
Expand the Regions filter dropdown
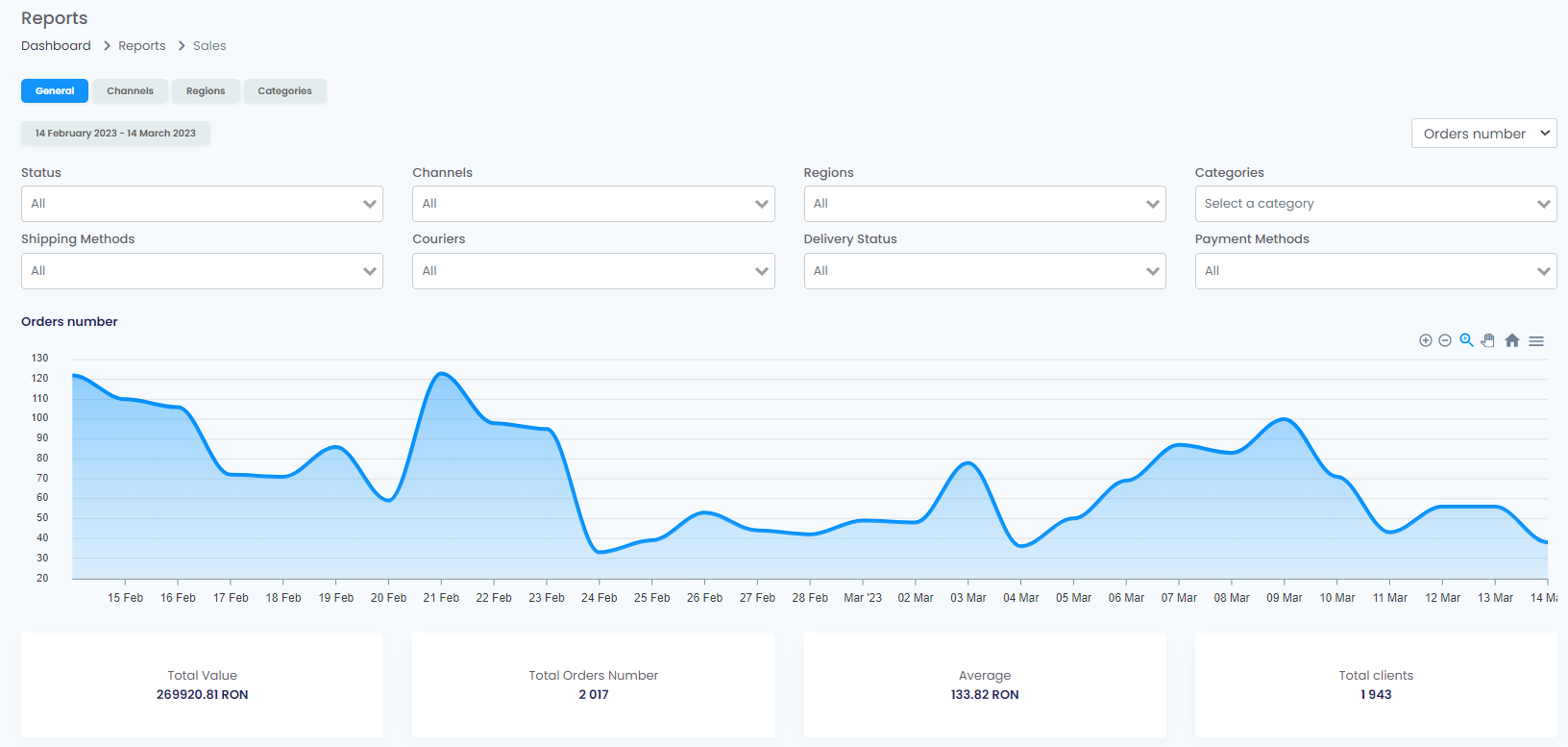click(985, 204)
